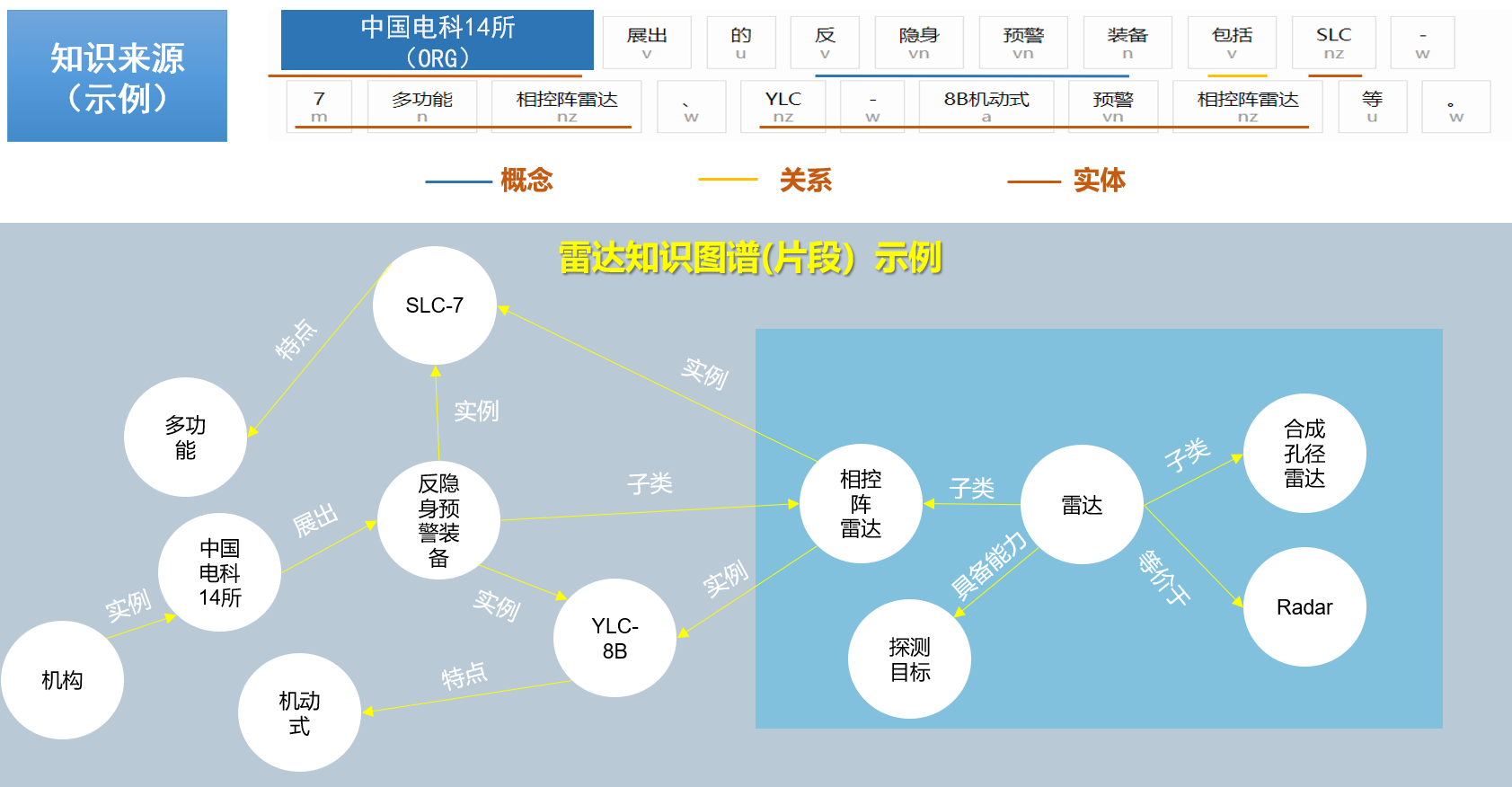Click 子类 label between 雷达 and 相控阵雷达 nodes
This screenshot has width=1512, height=787.
click(x=972, y=488)
